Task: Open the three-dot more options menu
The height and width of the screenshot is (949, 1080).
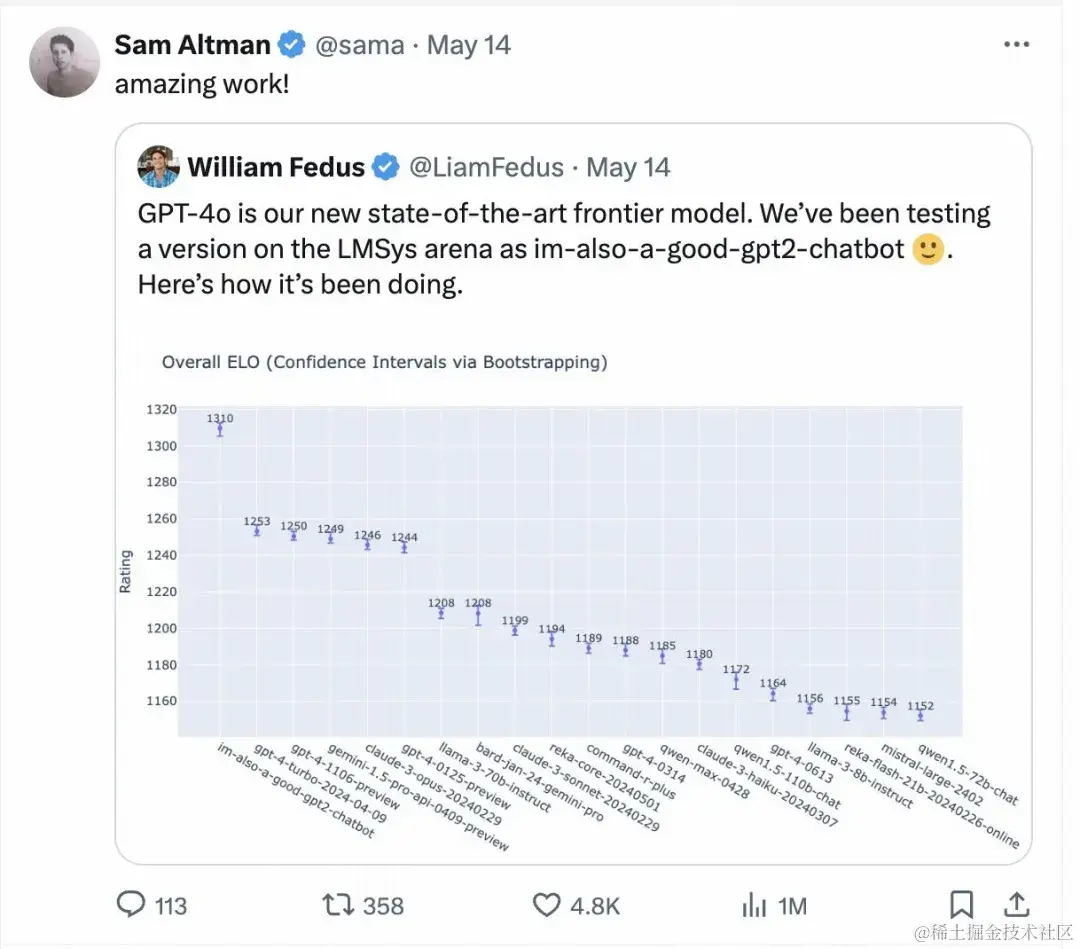Action: 1016,45
